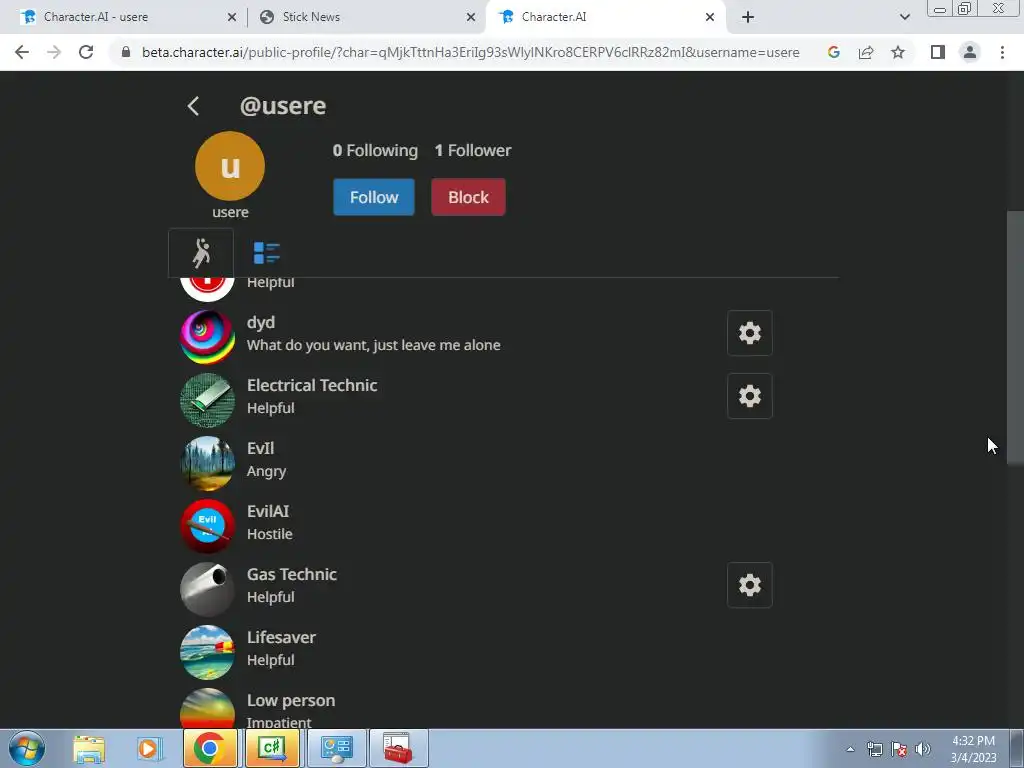This screenshot has width=1024, height=768.
Task: Expand the tab search dropdown arrow
Action: click(x=904, y=18)
